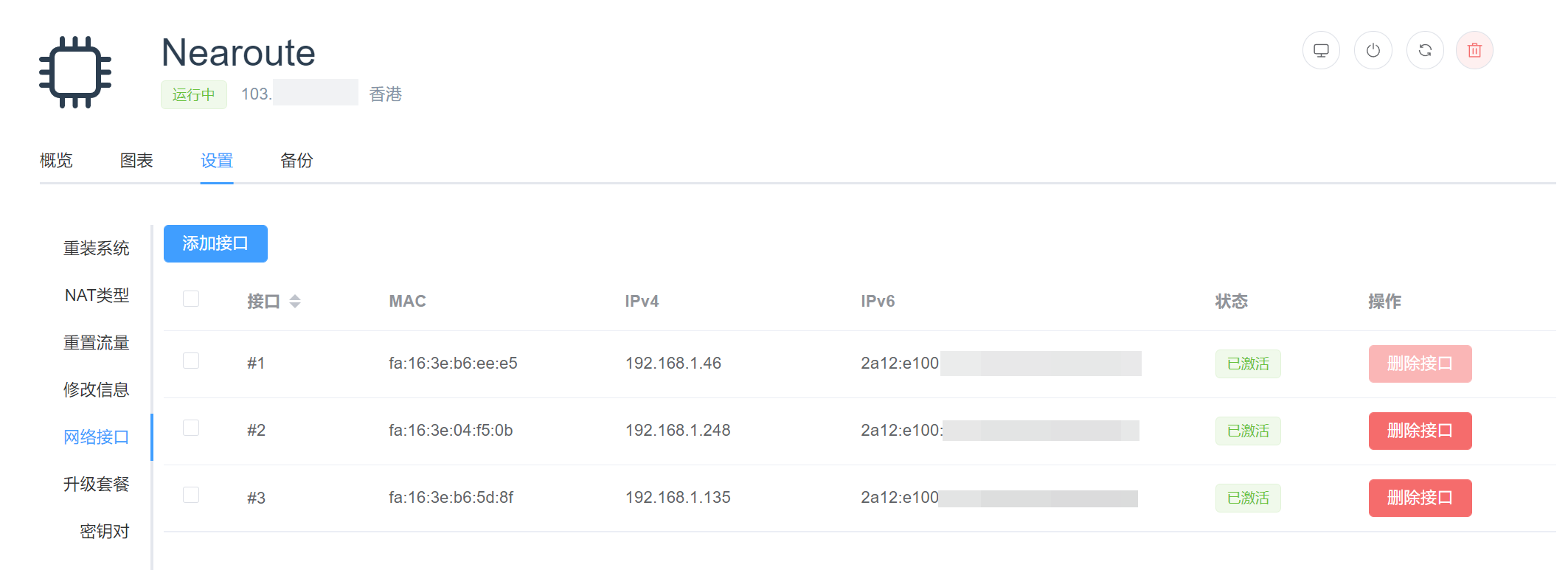Switch to the 概览 tab
This screenshot has height=570, width=1568.
[56, 160]
